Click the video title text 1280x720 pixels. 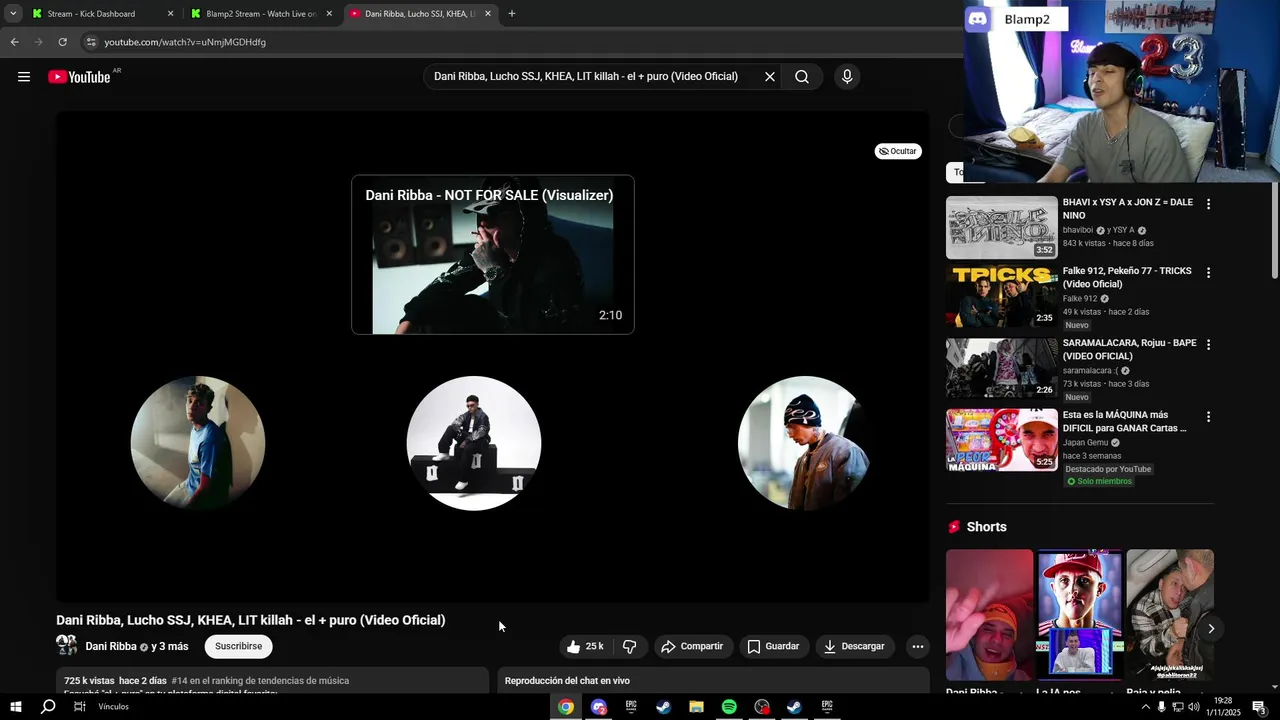pos(251,620)
